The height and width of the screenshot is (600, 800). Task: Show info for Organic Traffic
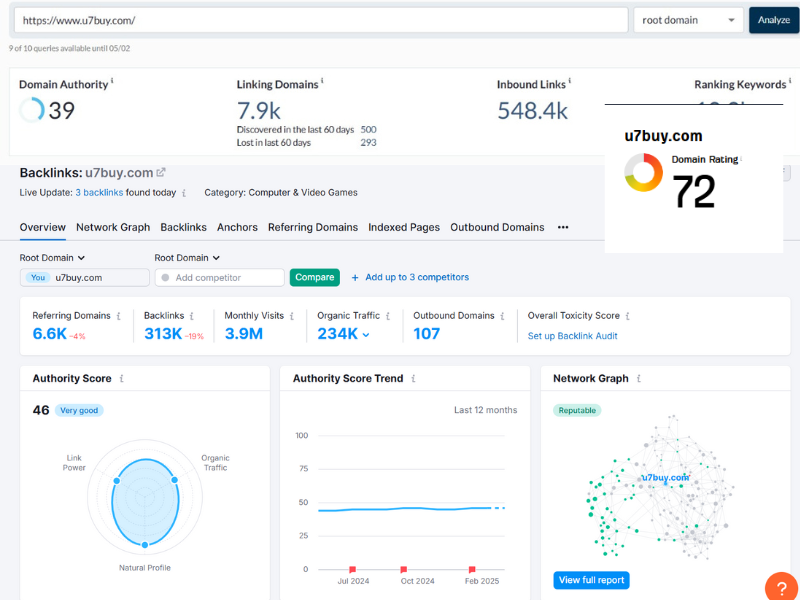tap(388, 316)
